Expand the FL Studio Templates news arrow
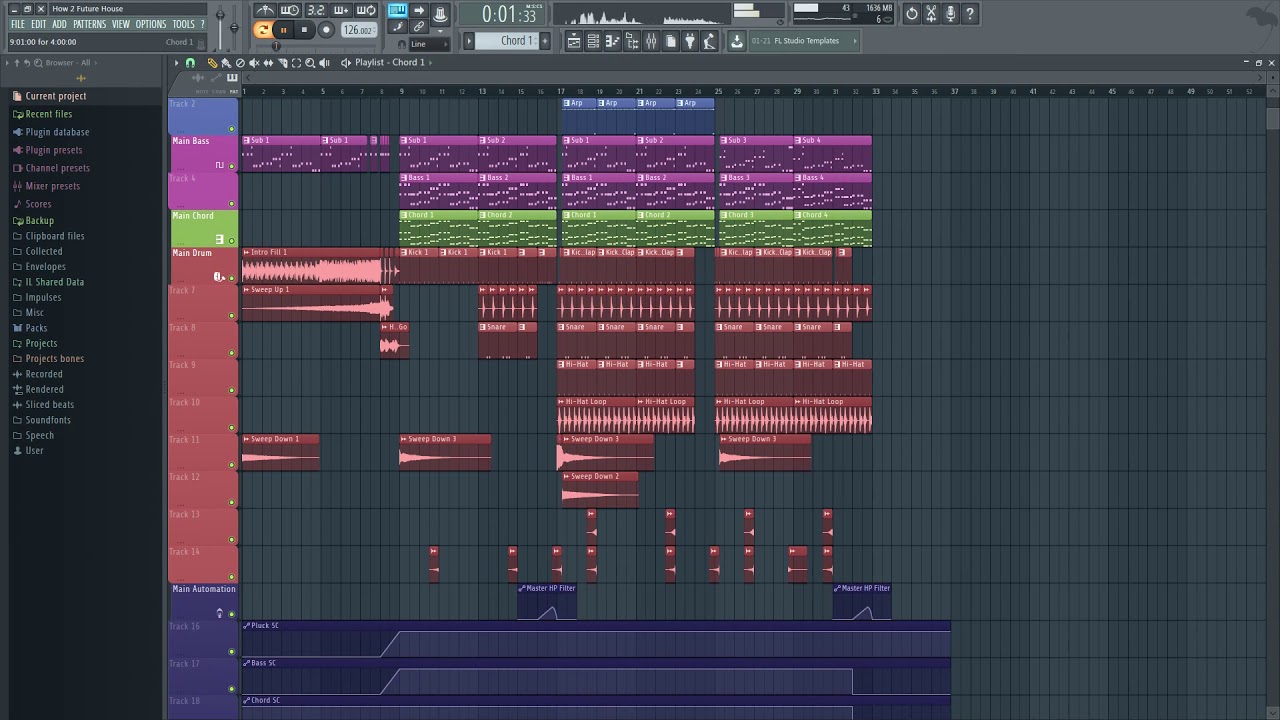Image resolution: width=1280 pixels, height=720 pixels. tap(855, 41)
